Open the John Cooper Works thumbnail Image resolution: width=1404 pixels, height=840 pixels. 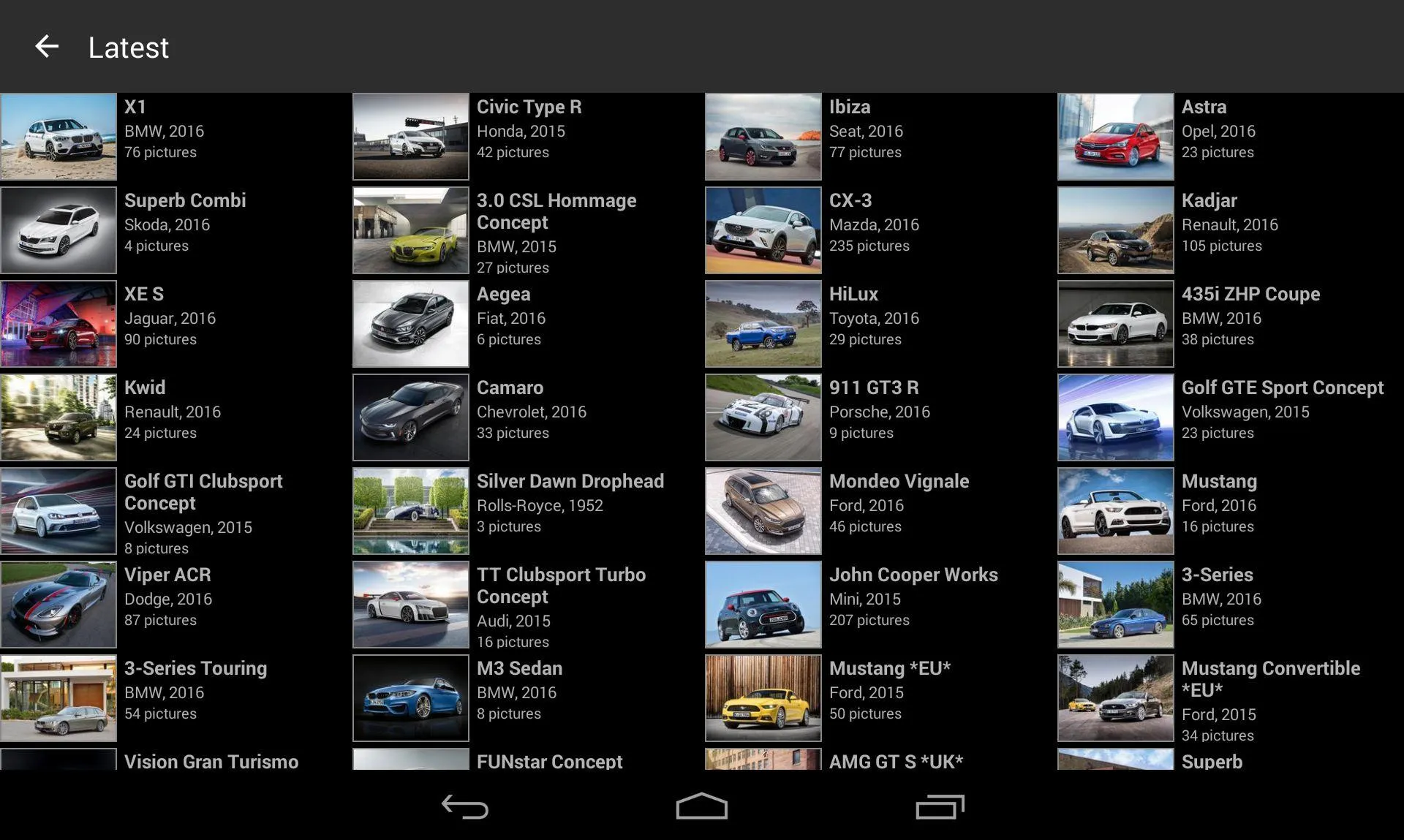(x=763, y=605)
